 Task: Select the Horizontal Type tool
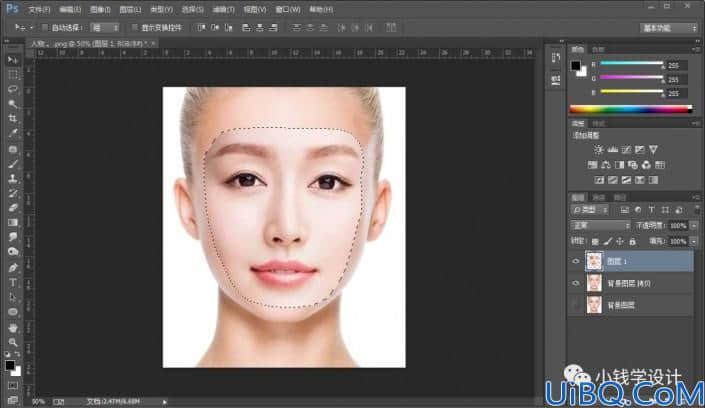pos(13,282)
